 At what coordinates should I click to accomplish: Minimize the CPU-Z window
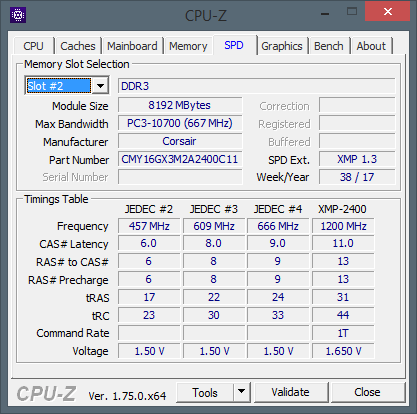click(325, 14)
